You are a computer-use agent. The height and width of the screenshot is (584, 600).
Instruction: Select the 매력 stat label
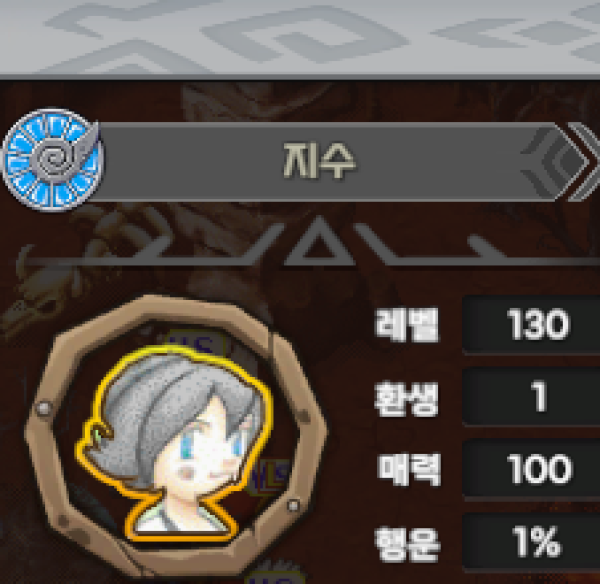(408, 469)
